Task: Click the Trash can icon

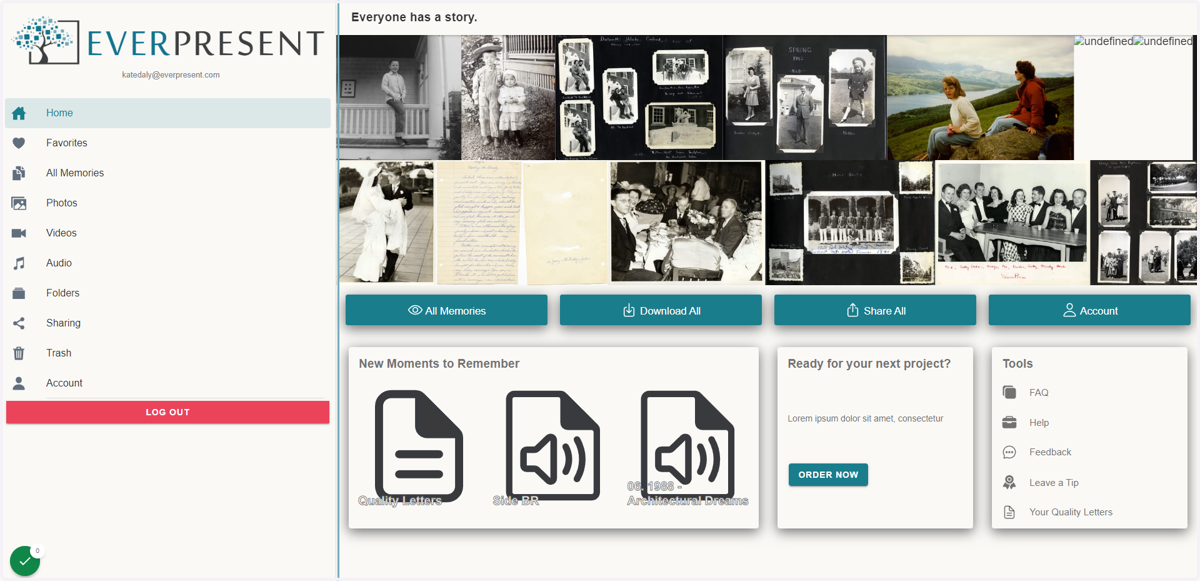Action: click(x=19, y=353)
